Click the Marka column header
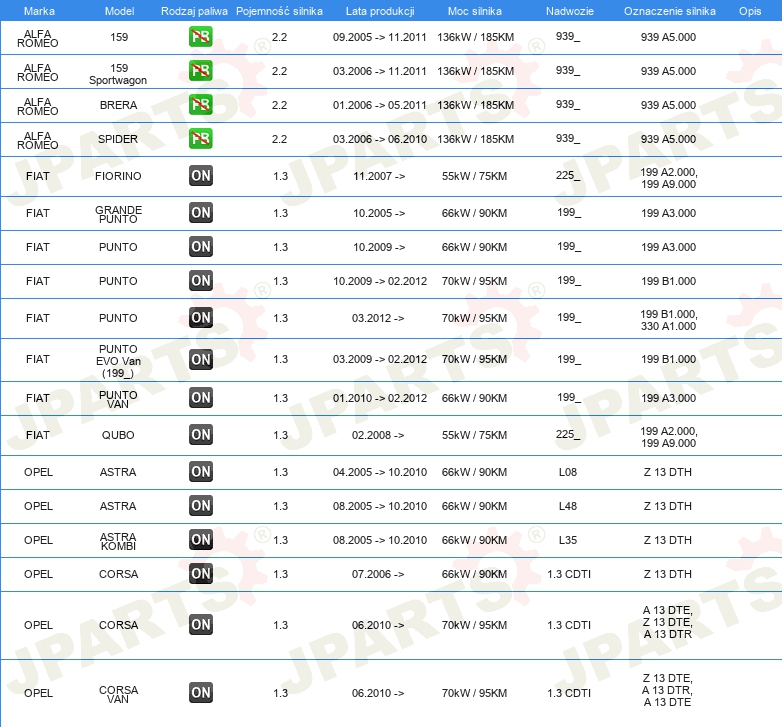 click(39, 11)
